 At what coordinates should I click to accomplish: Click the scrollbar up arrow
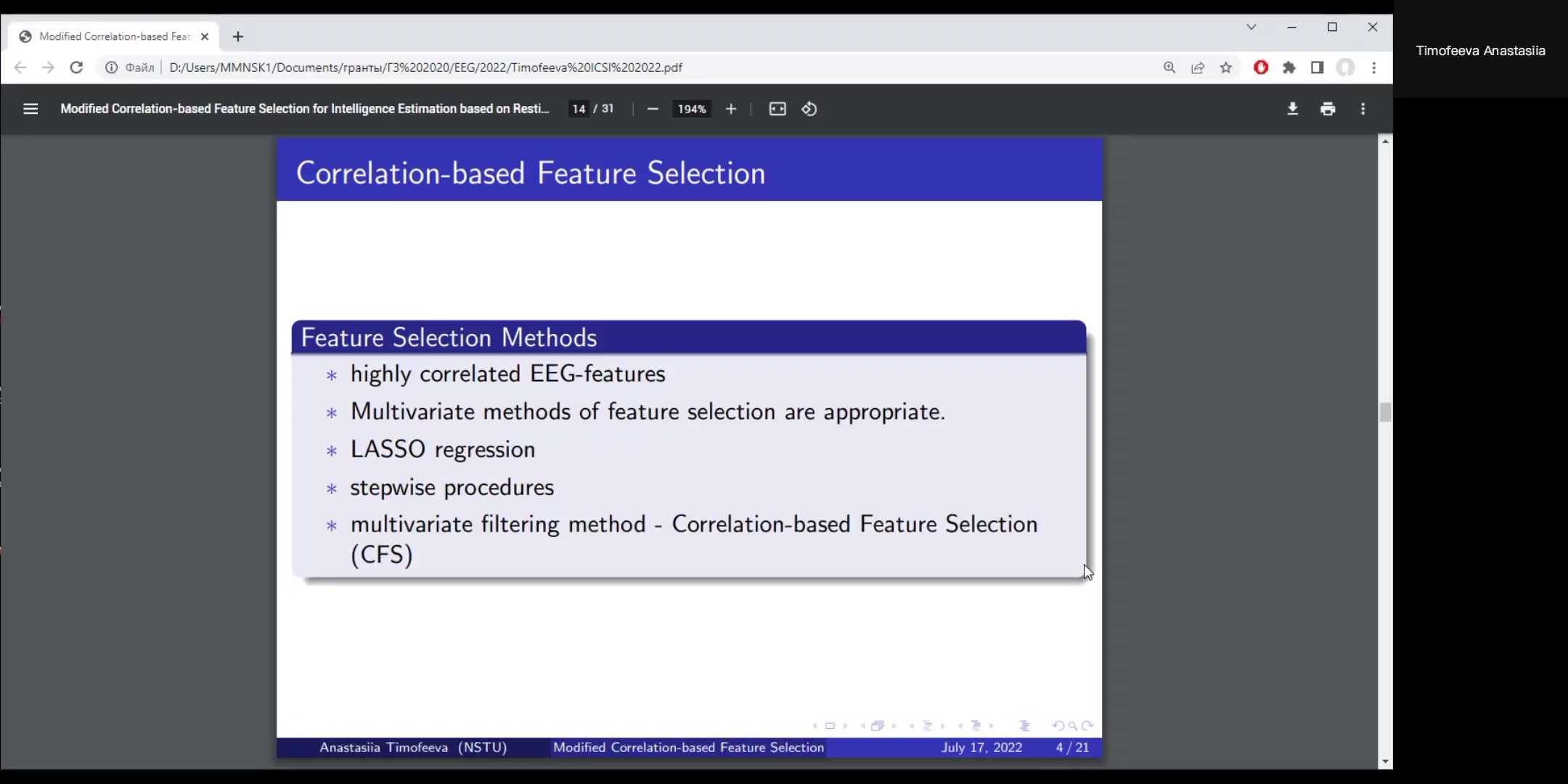1385,142
